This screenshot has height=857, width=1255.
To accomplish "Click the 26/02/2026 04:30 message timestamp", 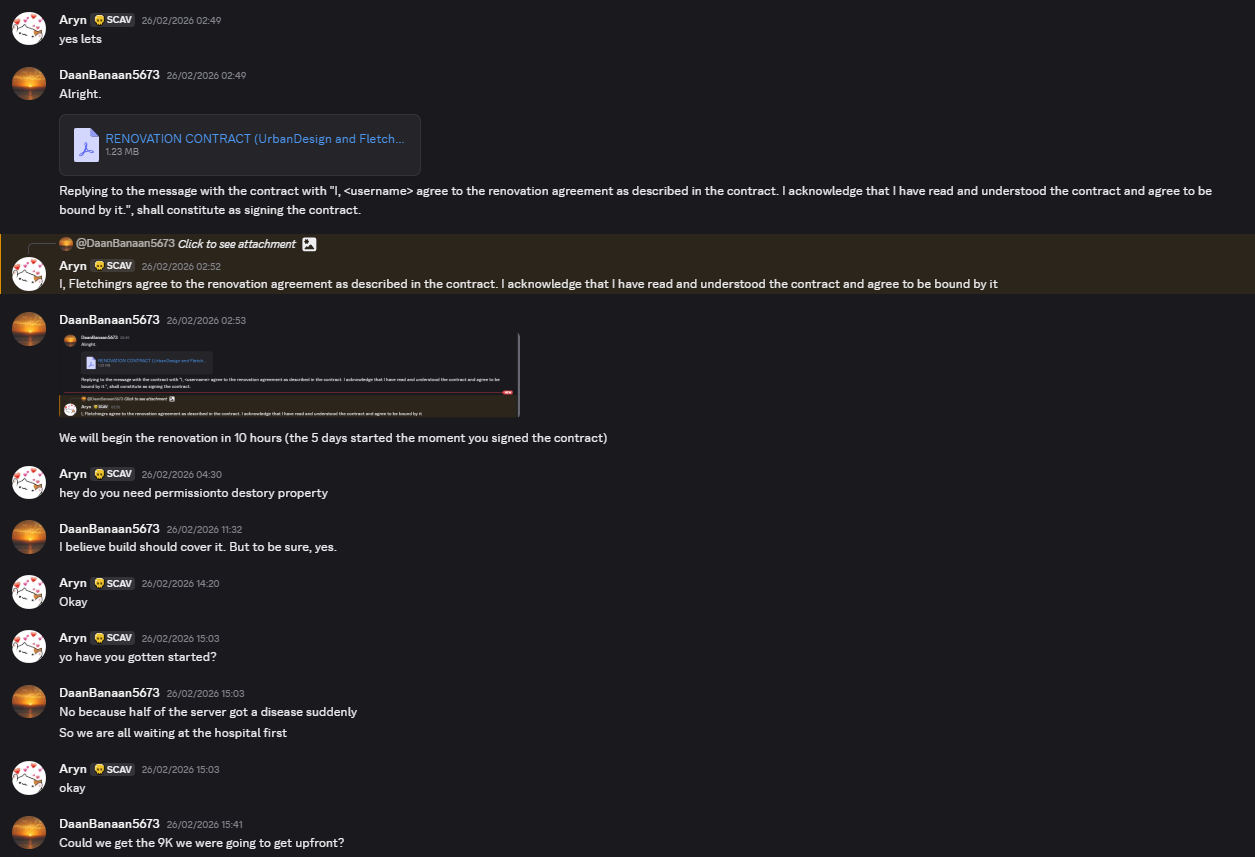I will 181,474.
